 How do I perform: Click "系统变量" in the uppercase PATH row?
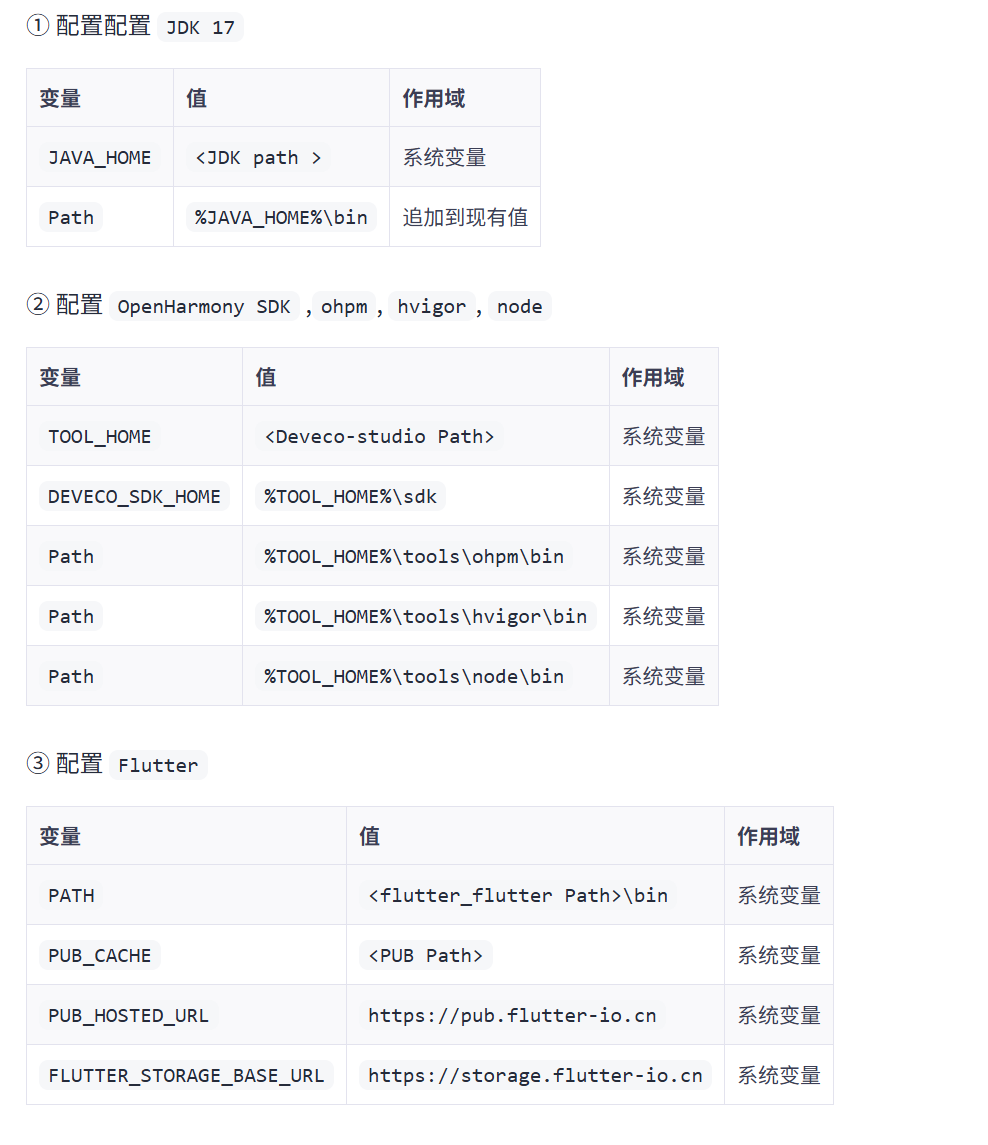coord(778,895)
